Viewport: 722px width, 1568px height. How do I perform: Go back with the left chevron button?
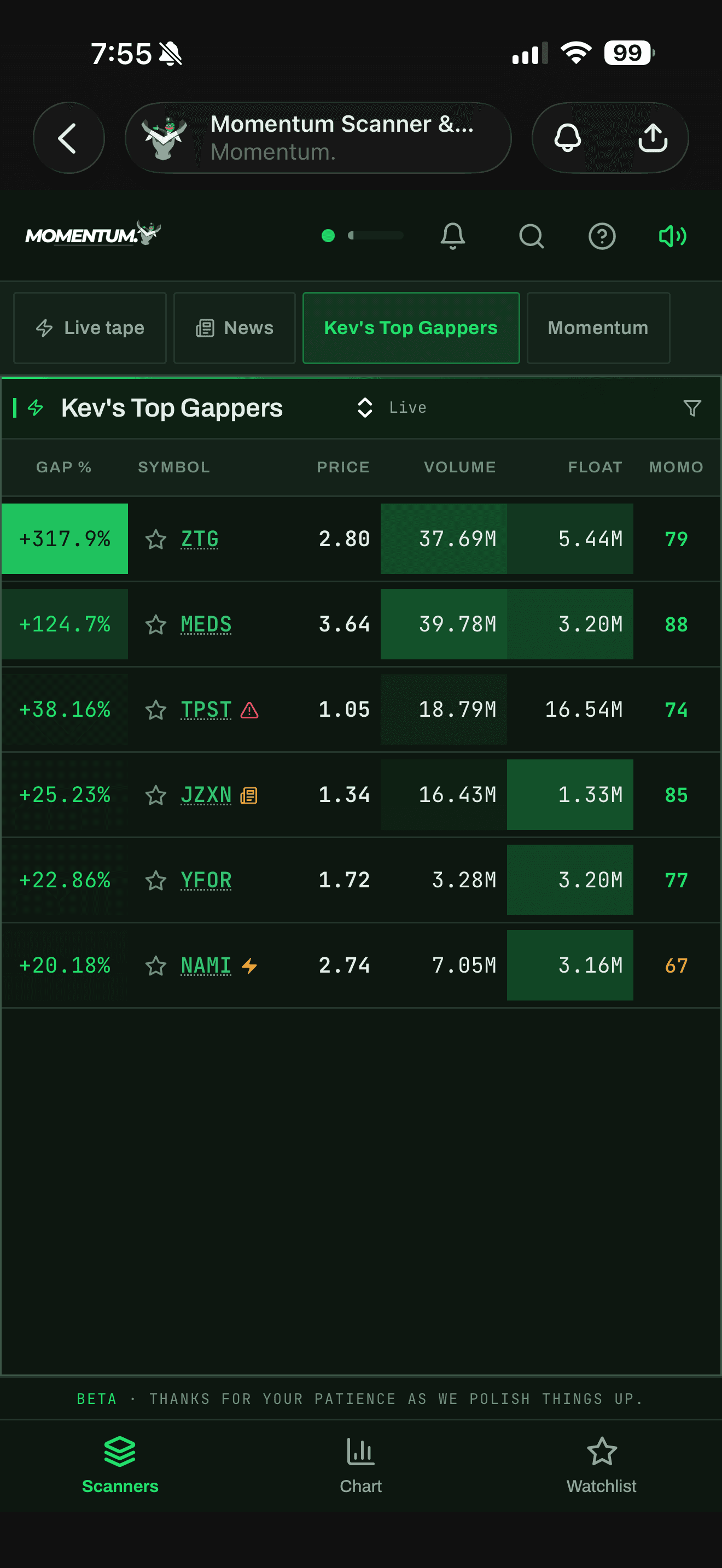click(69, 138)
